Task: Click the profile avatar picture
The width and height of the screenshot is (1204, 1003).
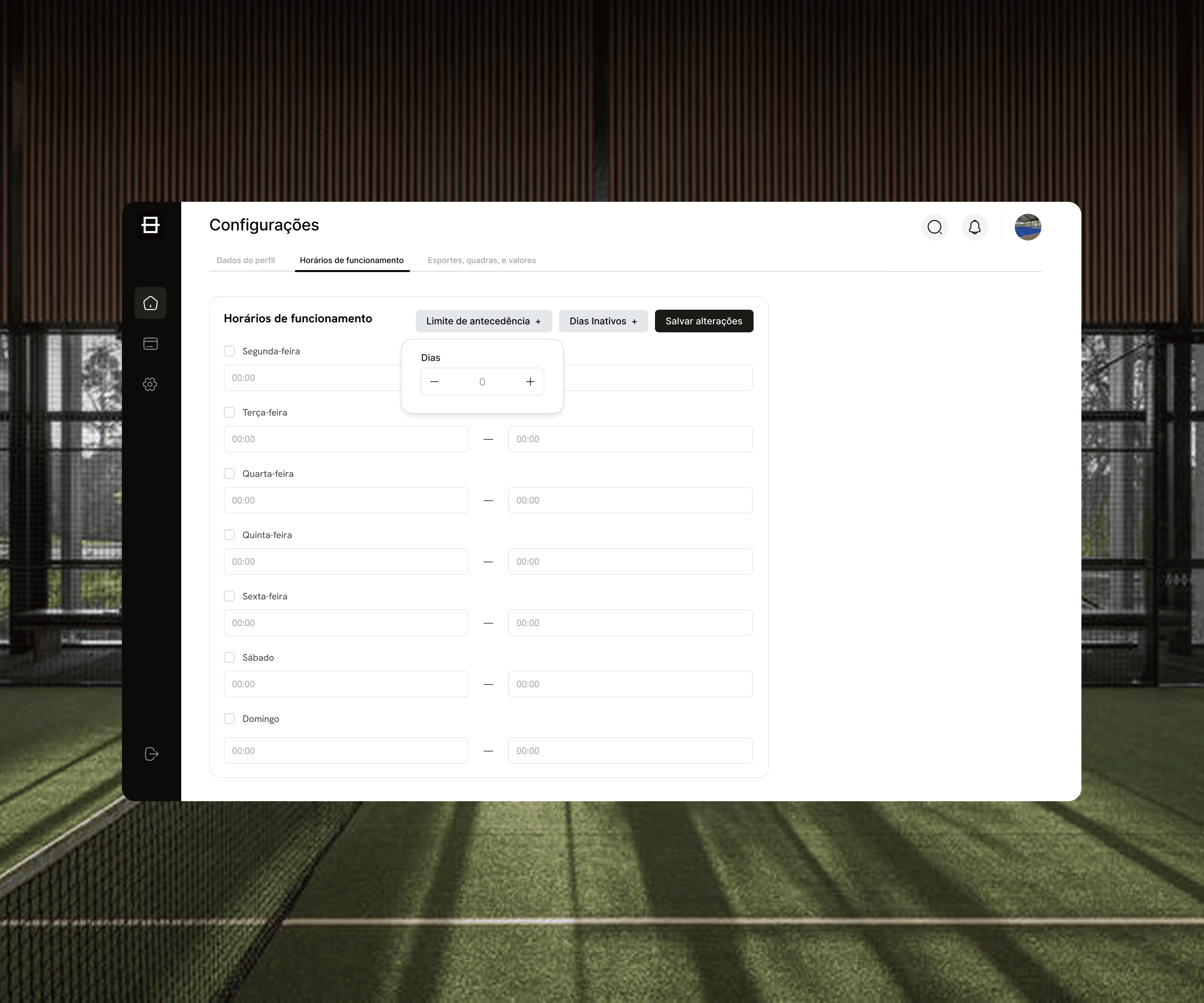Action: tap(1027, 227)
